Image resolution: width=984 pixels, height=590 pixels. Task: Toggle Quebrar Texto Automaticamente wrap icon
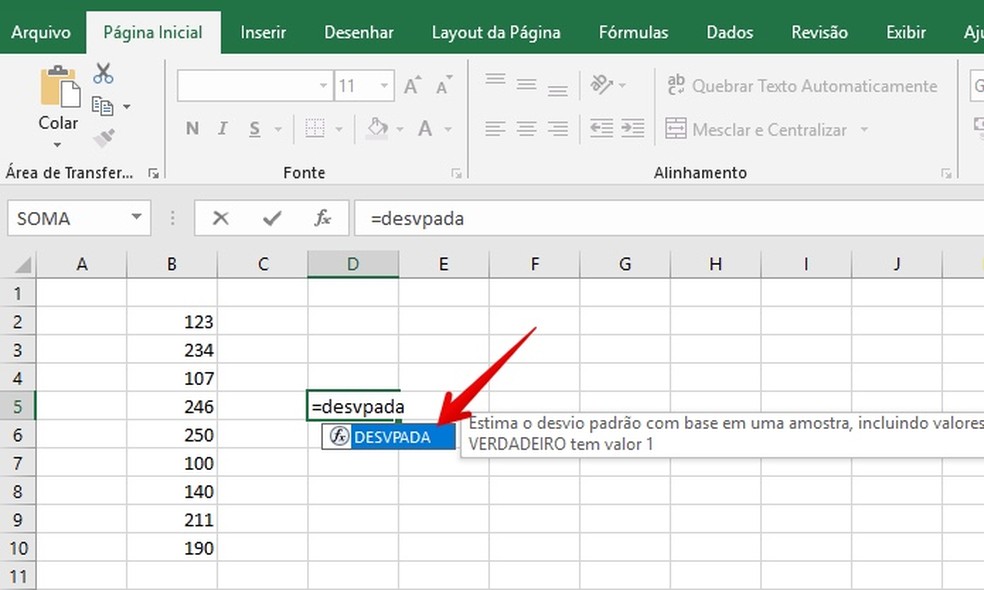tap(675, 86)
